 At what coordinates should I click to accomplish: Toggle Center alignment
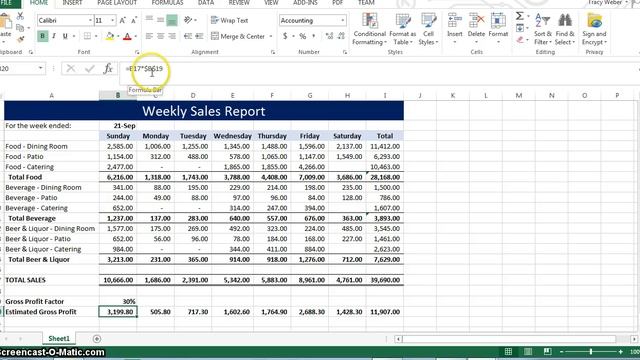click(x=160, y=36)
